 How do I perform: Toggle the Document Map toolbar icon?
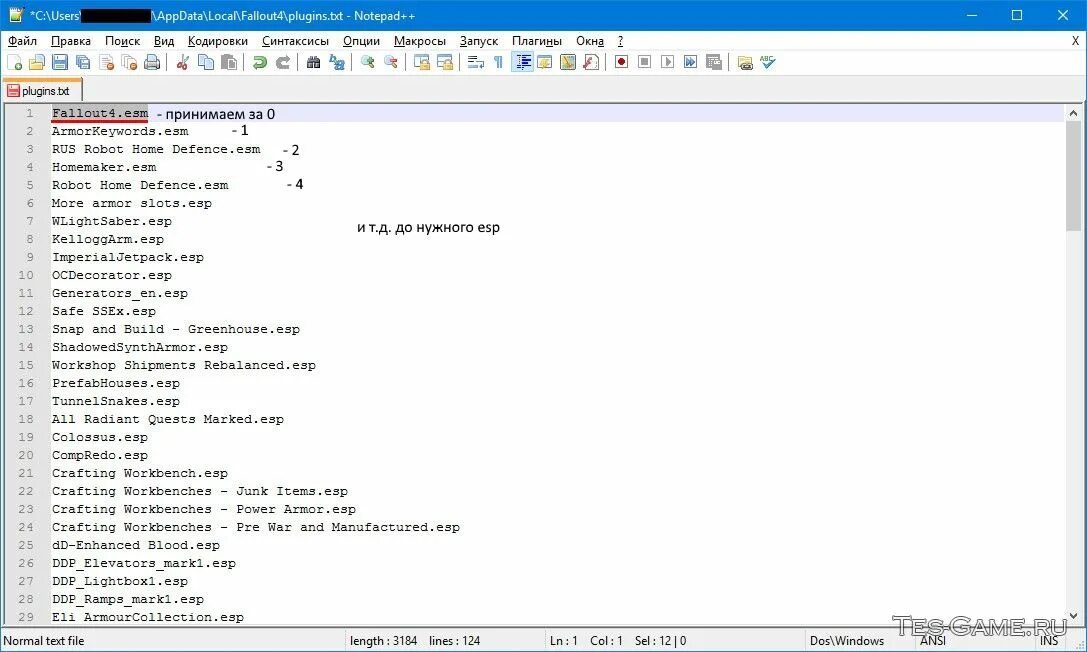point(568,62)
